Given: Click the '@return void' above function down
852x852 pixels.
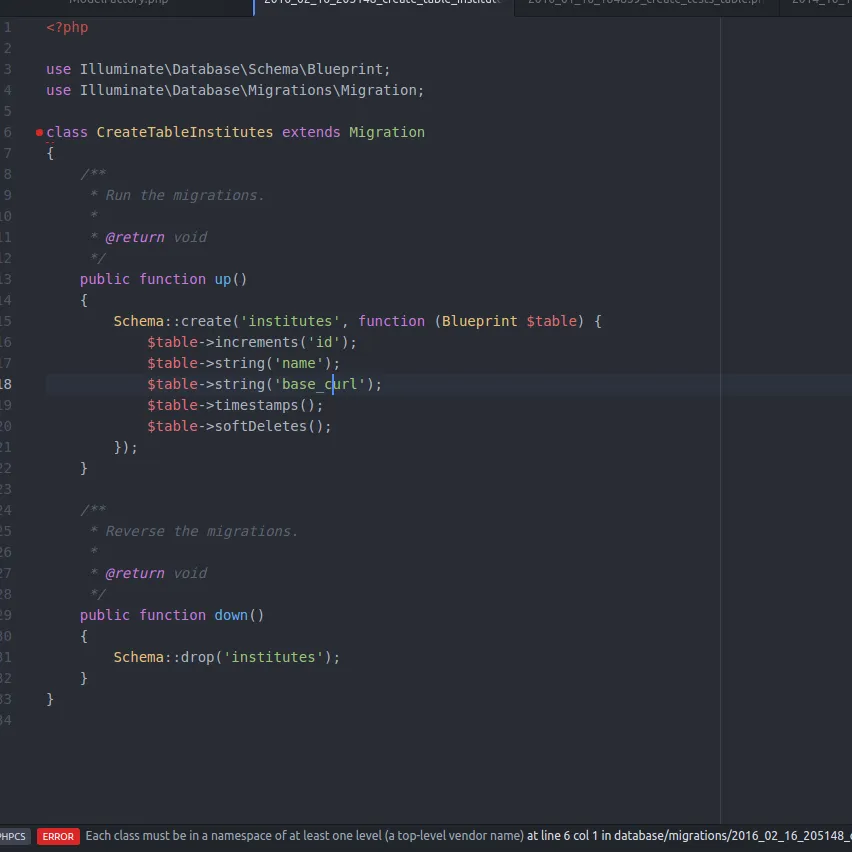Looking at the screenshot, I should (x=156, y=573).
